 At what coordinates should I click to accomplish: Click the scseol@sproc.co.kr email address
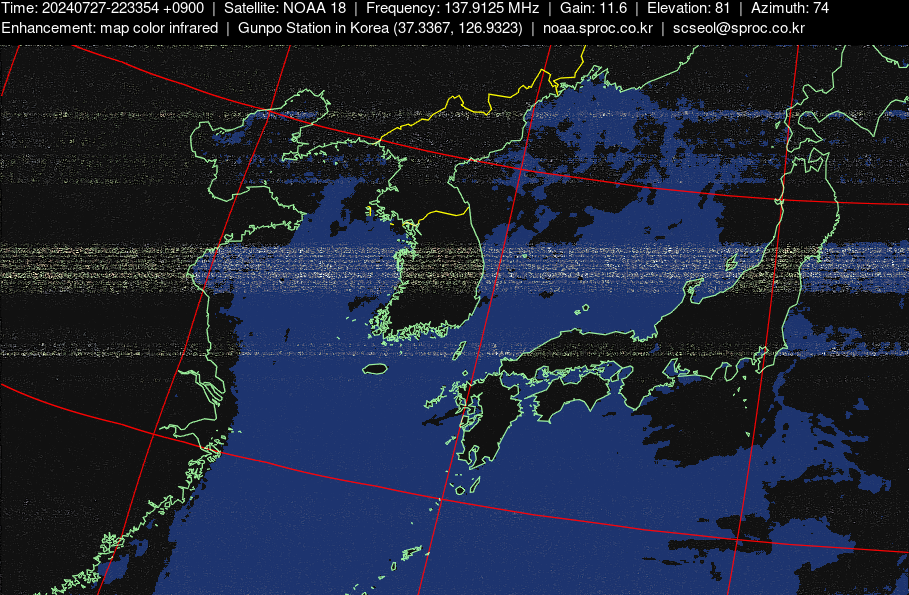click(x=738, y=27)
